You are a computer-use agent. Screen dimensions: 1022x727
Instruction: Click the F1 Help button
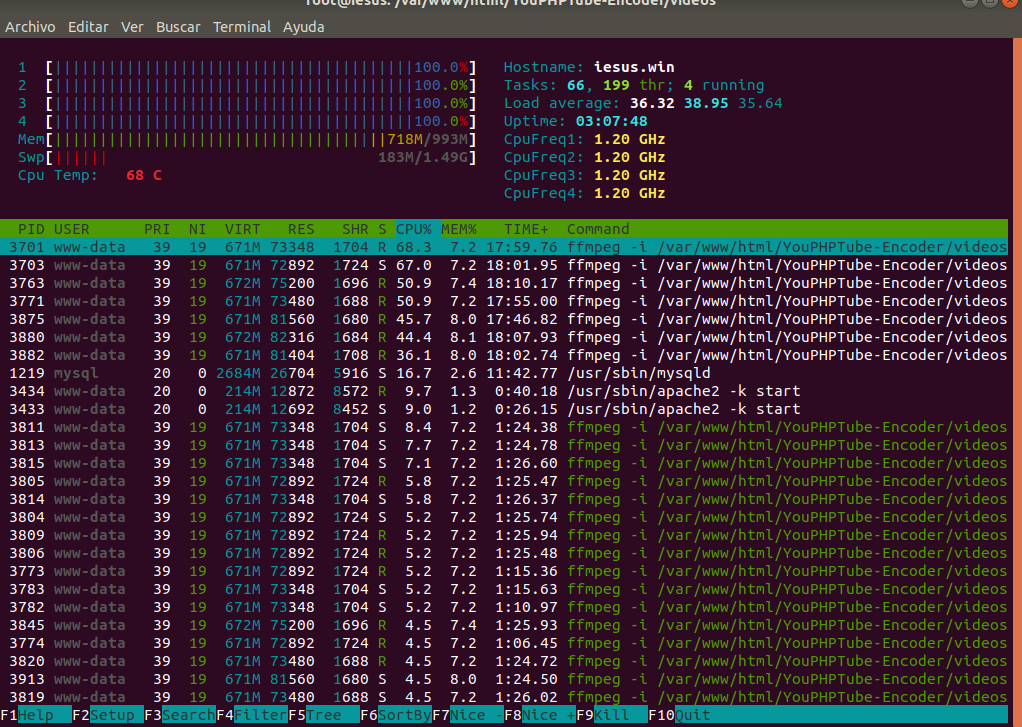[x=36, y=715]
